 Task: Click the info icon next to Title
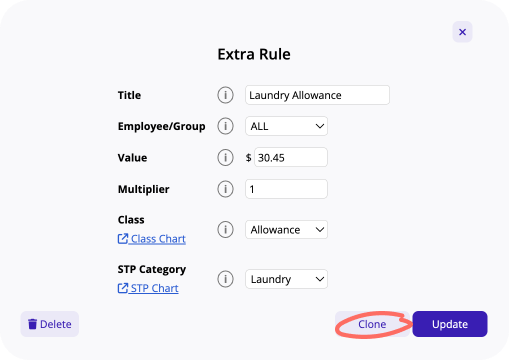[x=225, y=95]
